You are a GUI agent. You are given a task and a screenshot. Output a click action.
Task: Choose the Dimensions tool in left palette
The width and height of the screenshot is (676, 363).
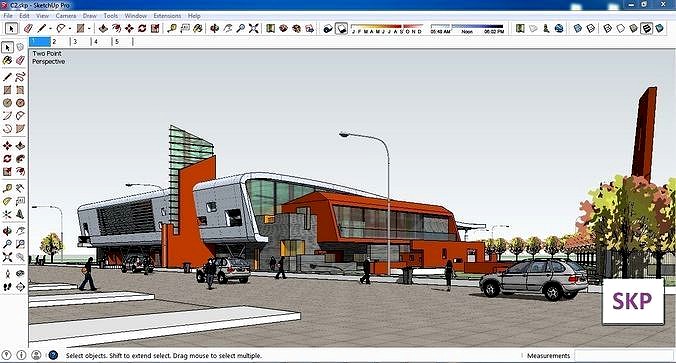(20, 188)
